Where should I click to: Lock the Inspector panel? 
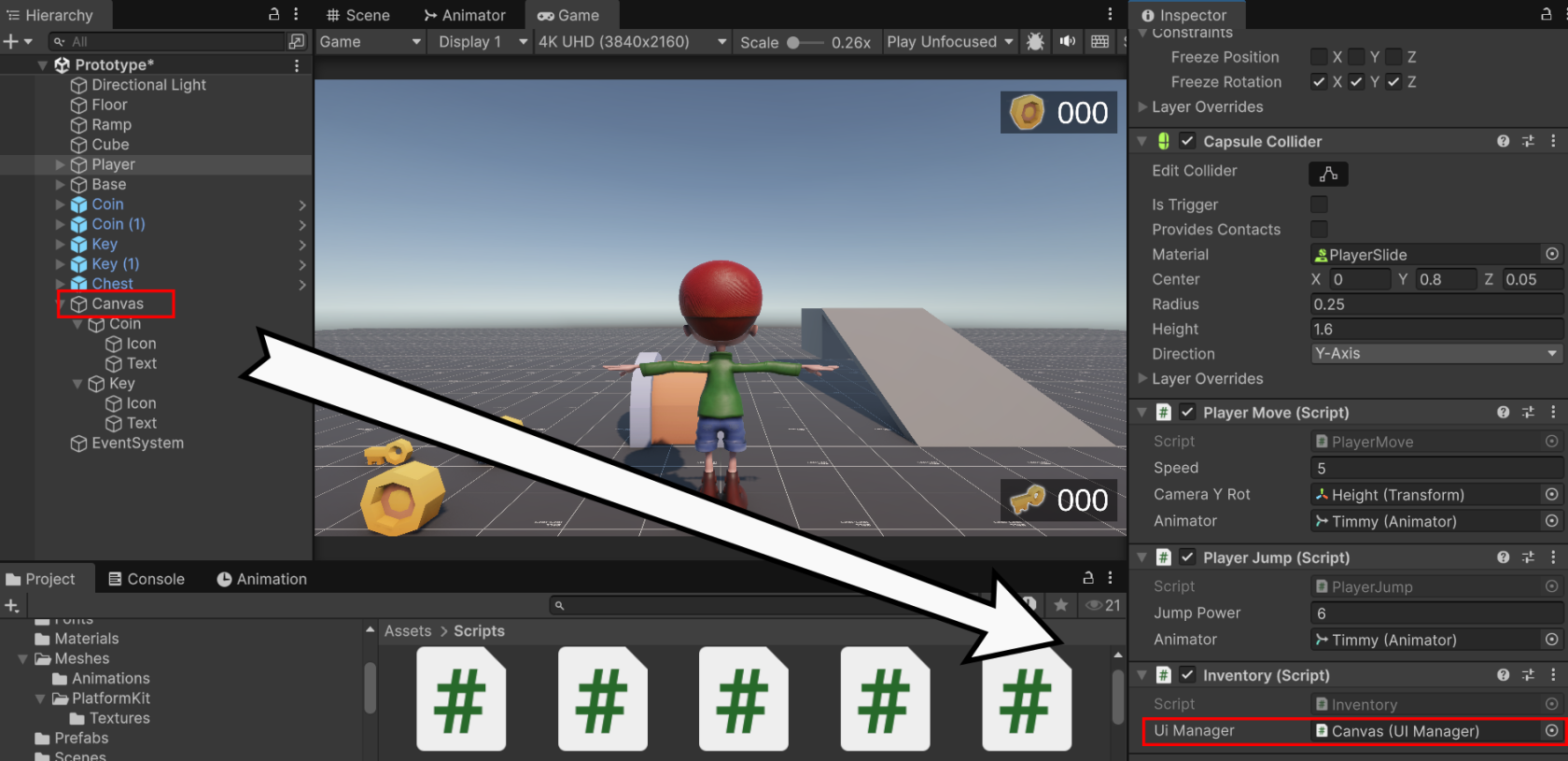(1546, 14)
